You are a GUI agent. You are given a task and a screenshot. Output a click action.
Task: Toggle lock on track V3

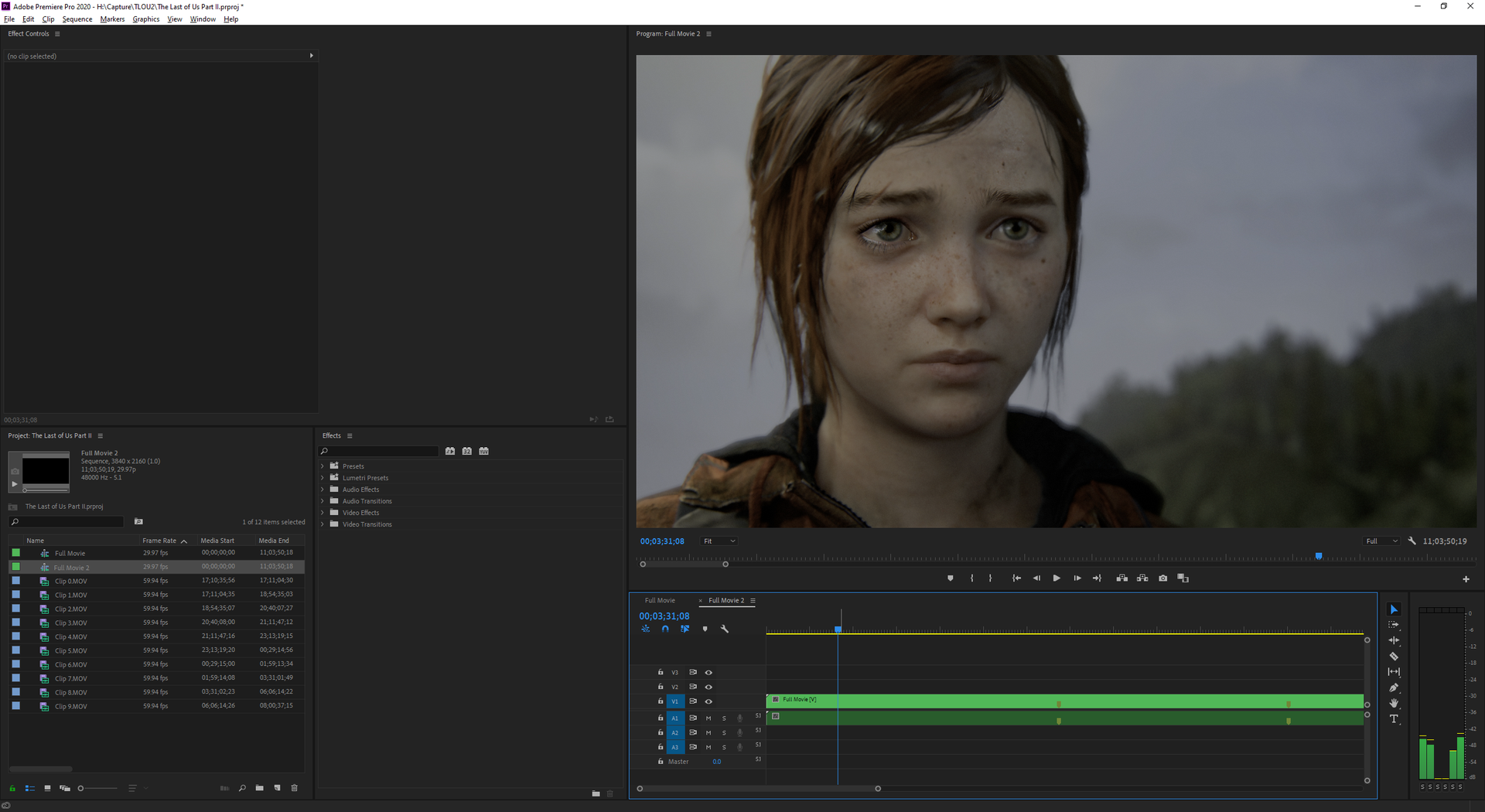(661, 673)
